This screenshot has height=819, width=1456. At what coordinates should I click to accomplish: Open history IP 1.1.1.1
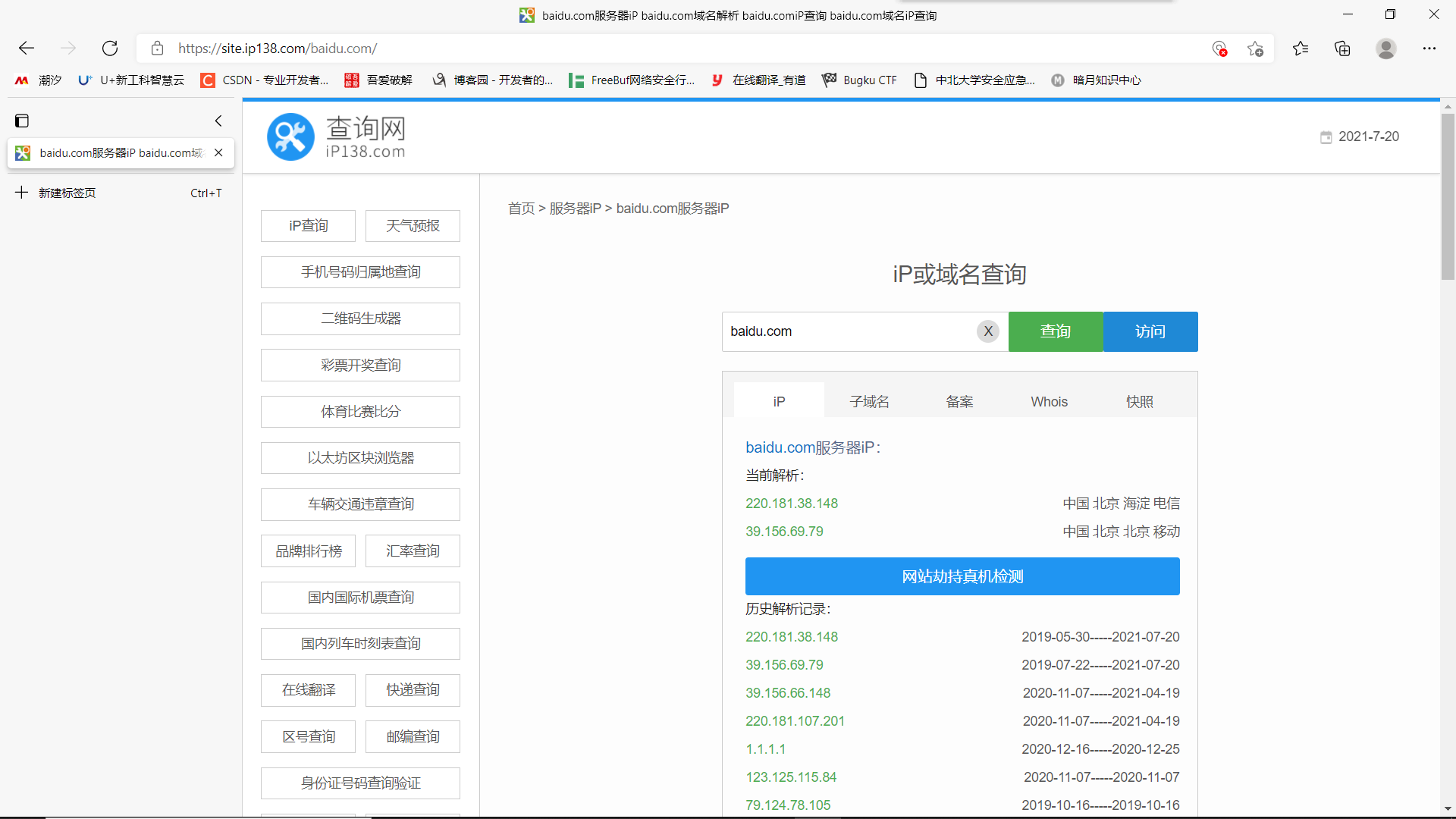click(x=766, y=749)
